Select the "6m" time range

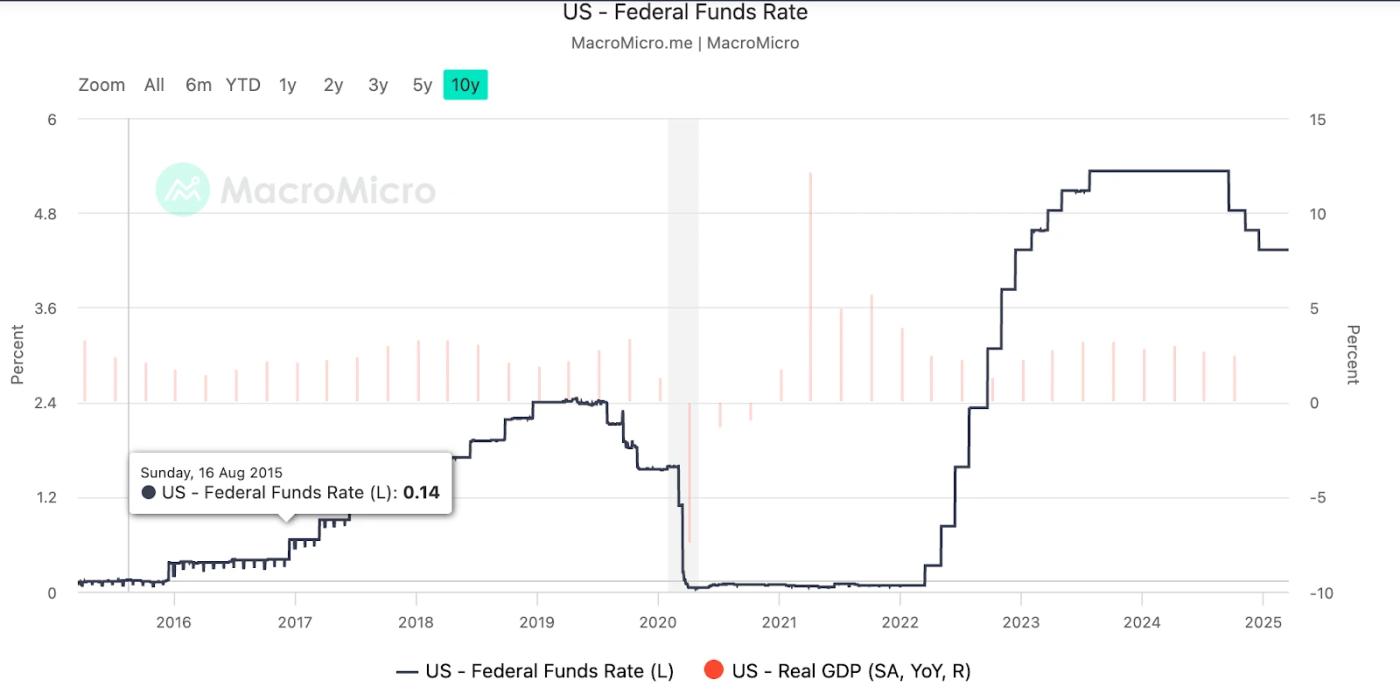(x=198, y=85)
